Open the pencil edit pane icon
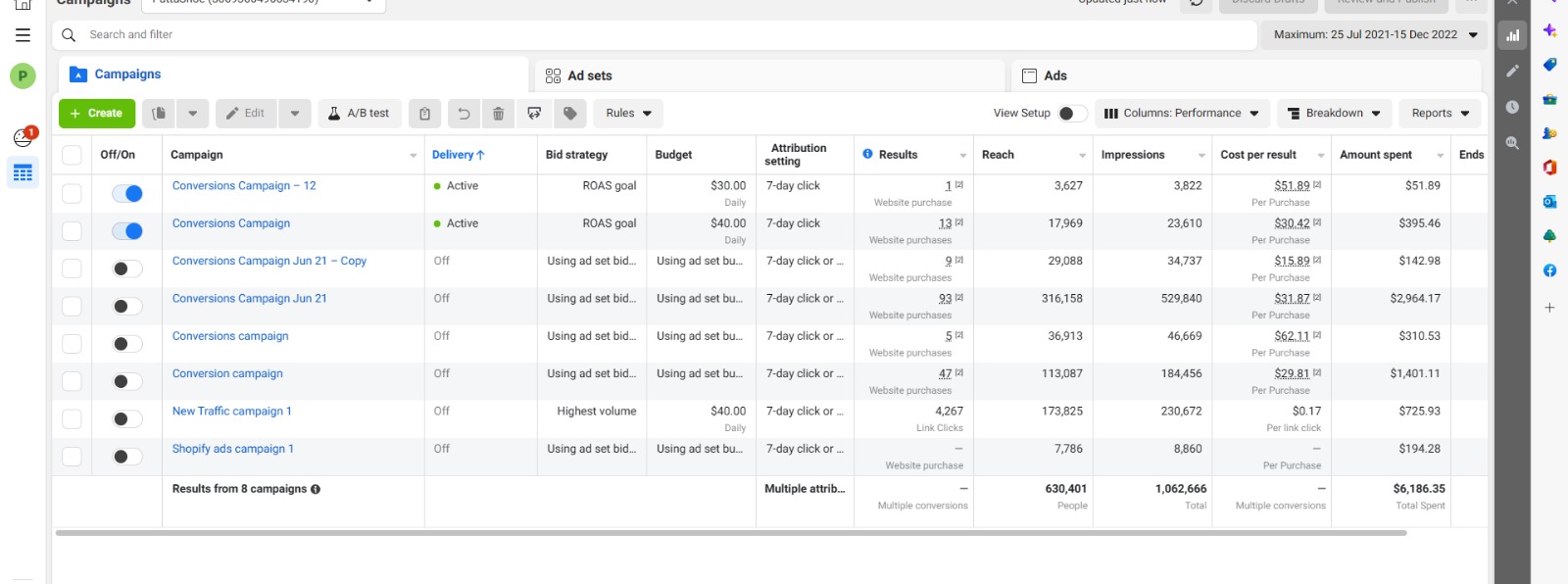 (1513, 71)
